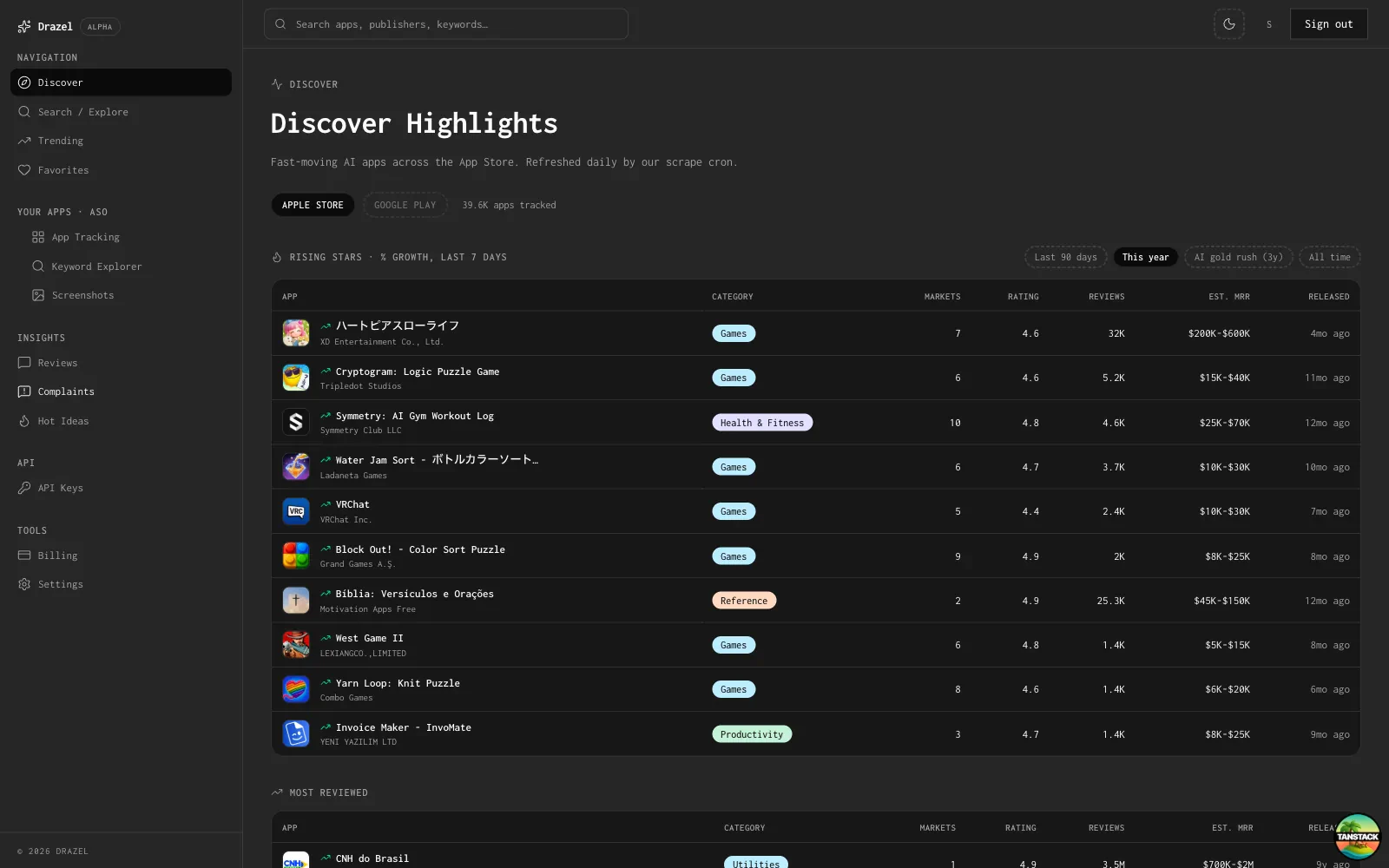The image size is (1389, 868).
Task: Open the Trending navigation item
Action: 121,141
